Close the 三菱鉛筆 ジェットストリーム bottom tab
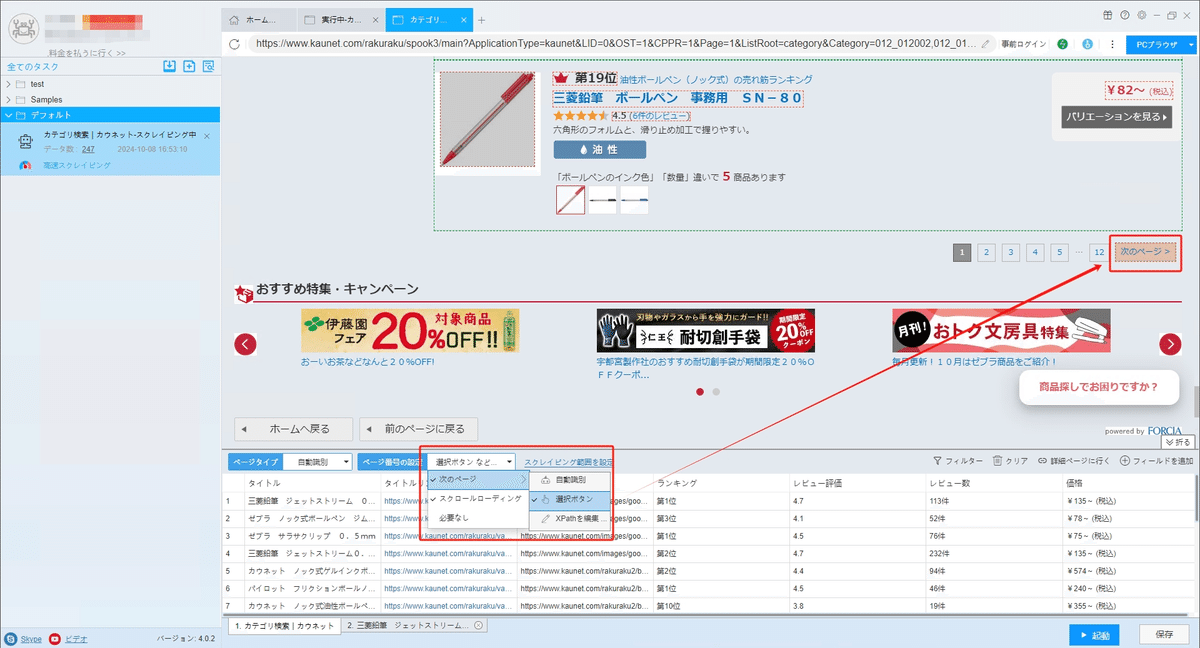The height and width of the screenshot is (648, 1200). (x=479, y=625)
